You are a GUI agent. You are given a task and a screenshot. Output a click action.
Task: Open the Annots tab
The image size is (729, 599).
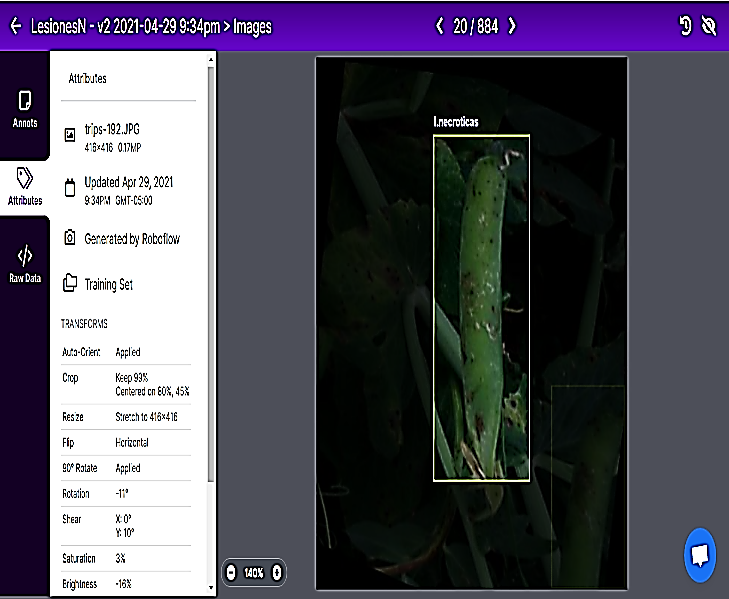click(25, 109)
